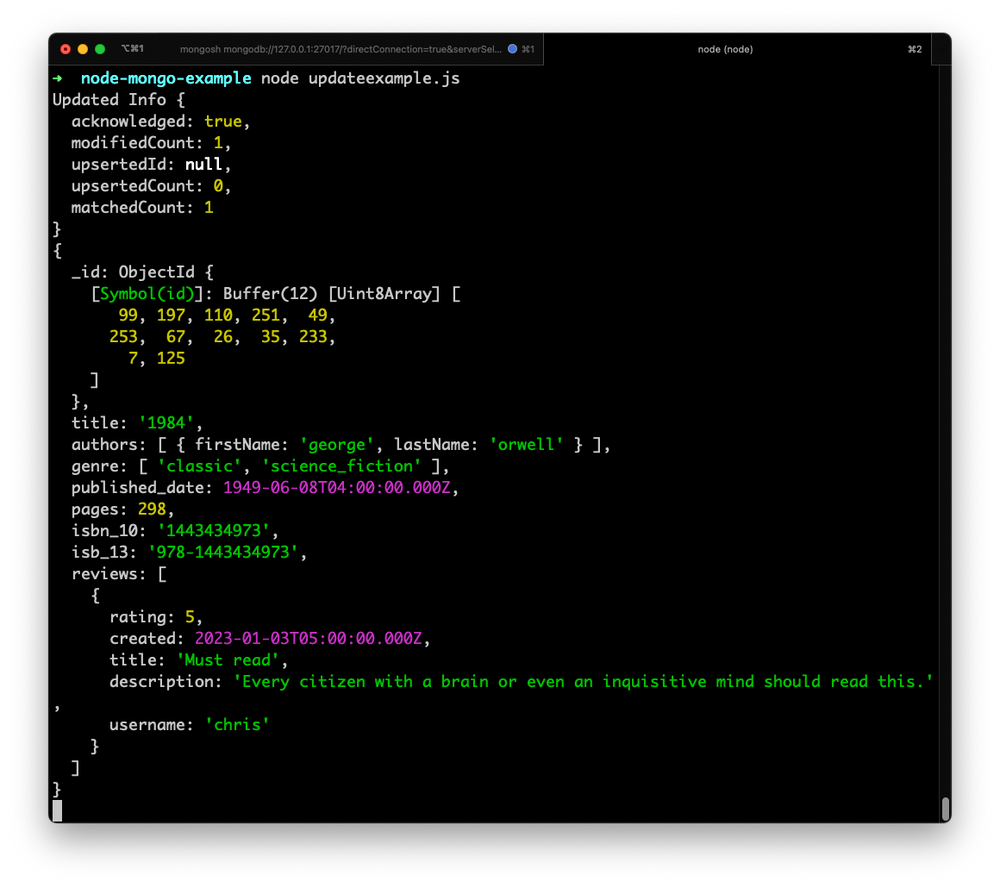This screenshot has width=1000, height=887.
Task: Click the green zoom traffic light button
Action: (100, 48)
